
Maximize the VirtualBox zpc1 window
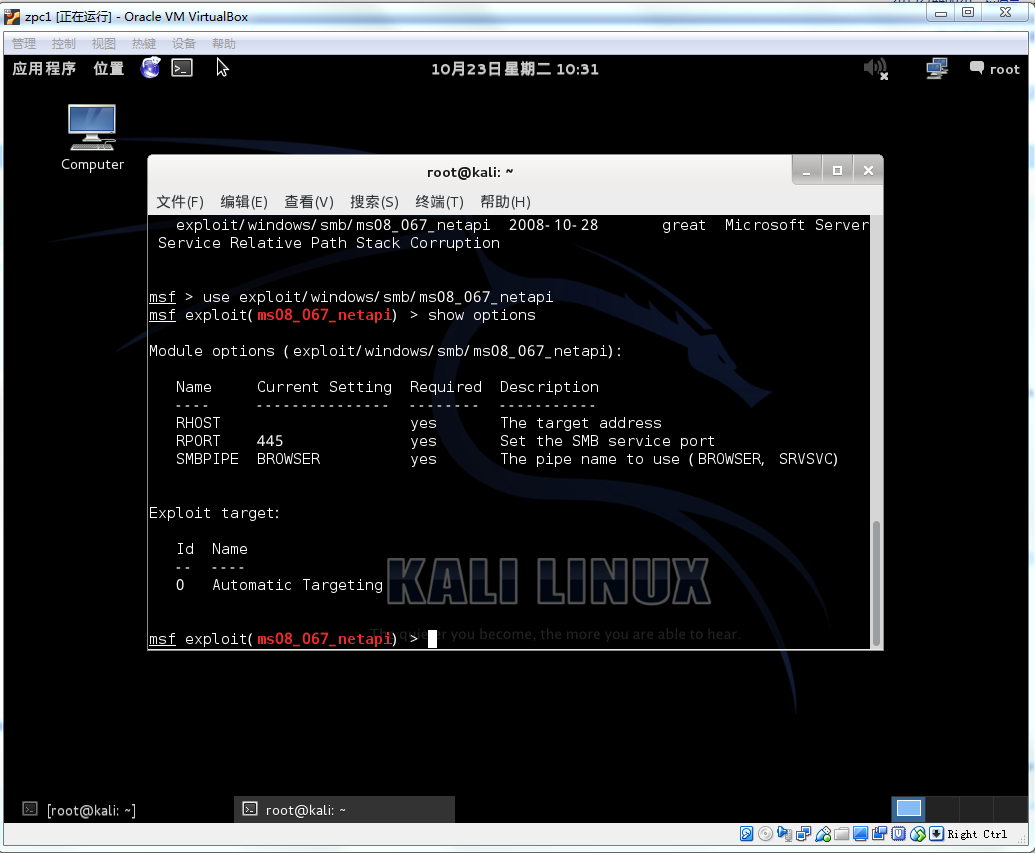pos(968,13)
